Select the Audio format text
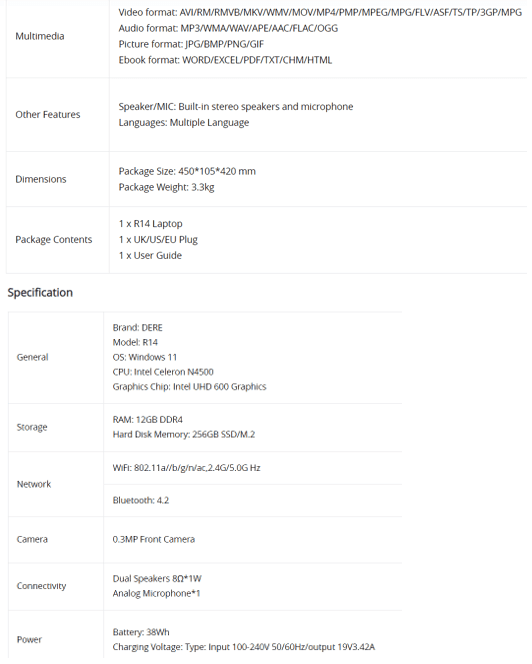Viewport: 532px width, 664px height. click(228, 28)
